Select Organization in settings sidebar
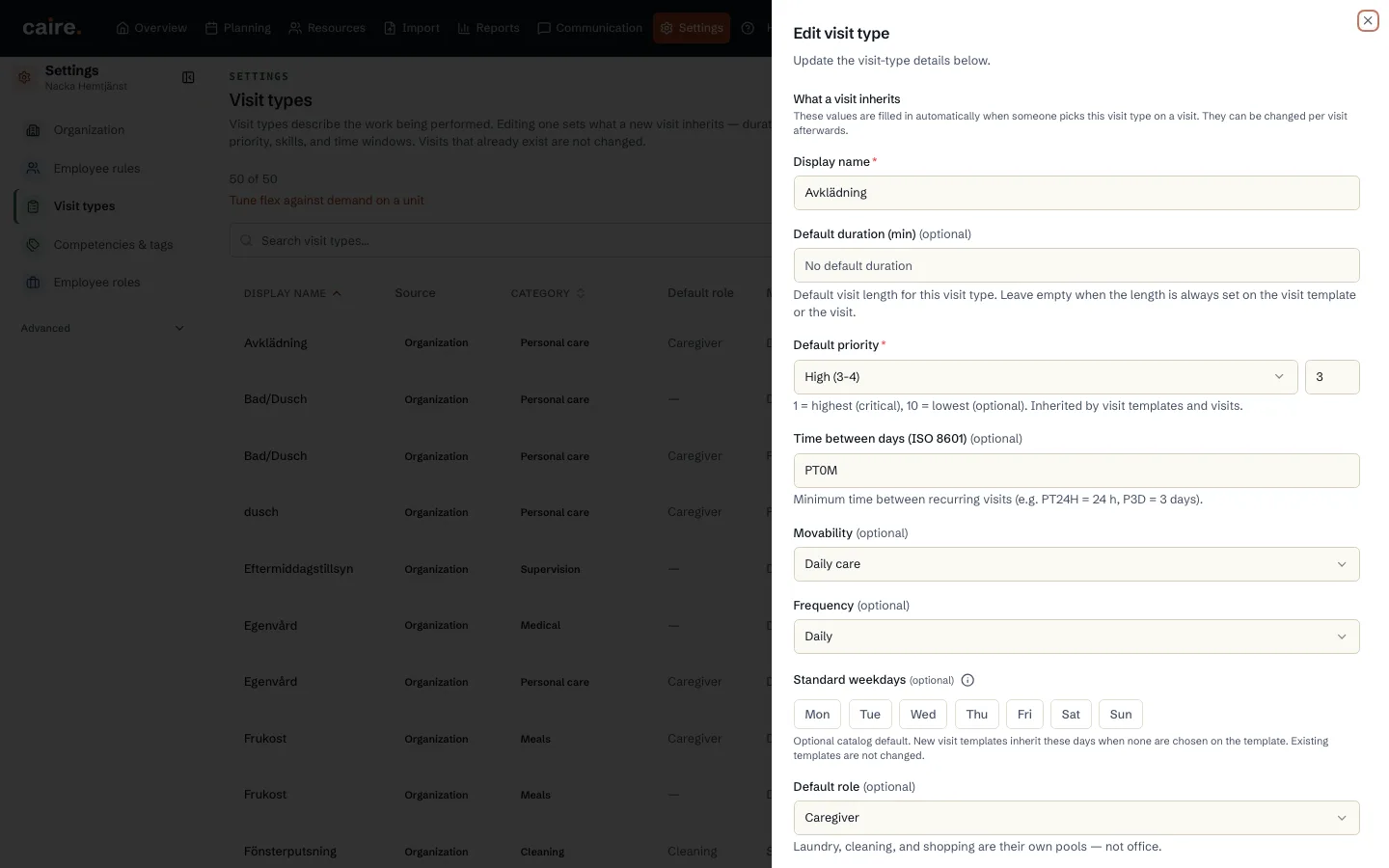Image resolution: width=1389 pixels, height=868 pixels. (x=102, y=130)
